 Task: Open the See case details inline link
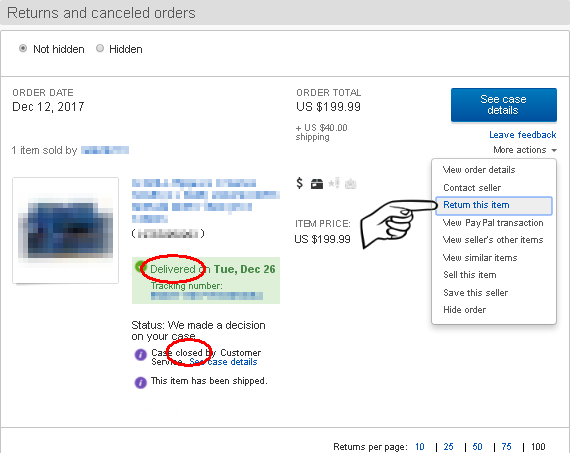click(223, 362)
